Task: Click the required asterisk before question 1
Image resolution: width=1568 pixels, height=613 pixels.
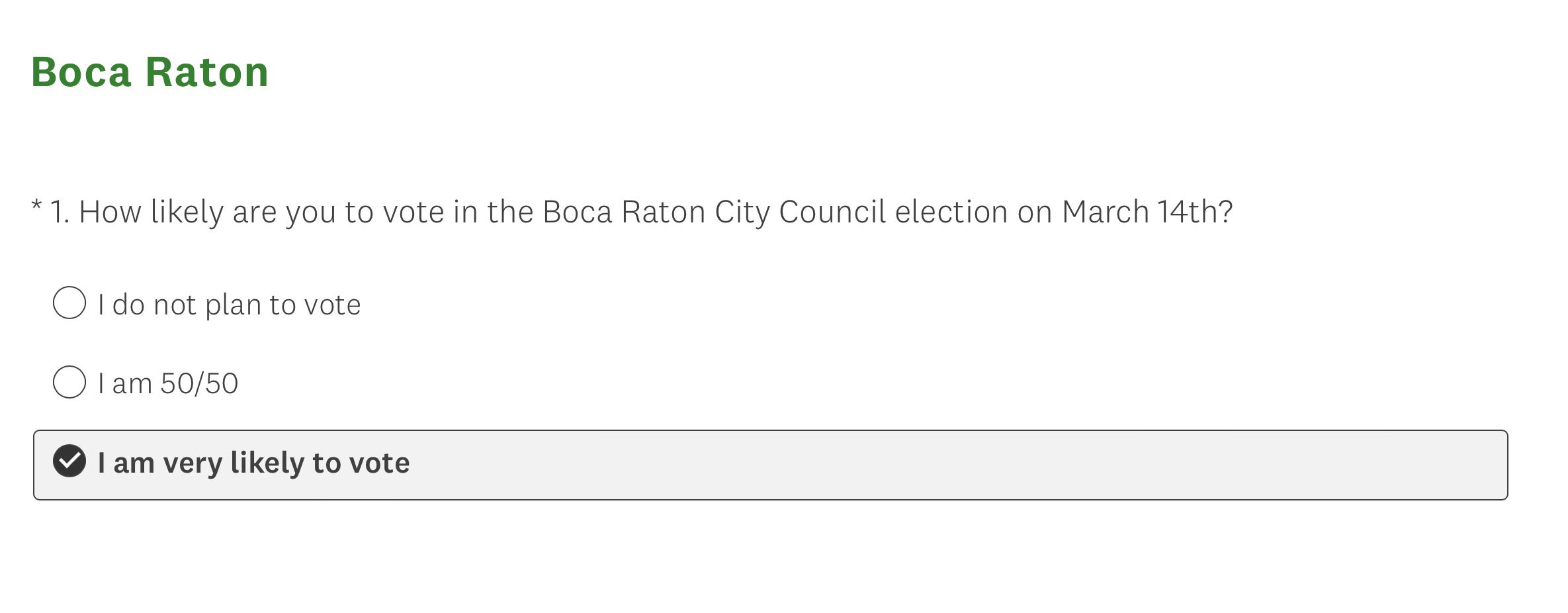Action: 36,207
